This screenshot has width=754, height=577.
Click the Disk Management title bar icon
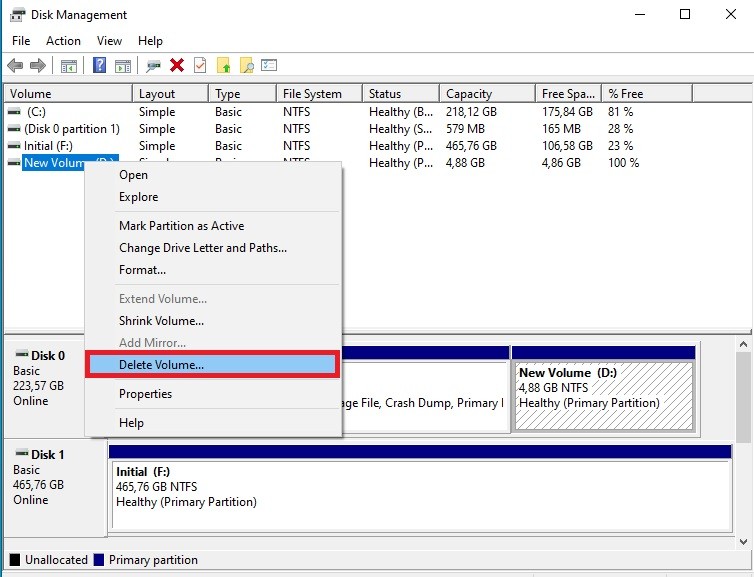coord(17,14)
